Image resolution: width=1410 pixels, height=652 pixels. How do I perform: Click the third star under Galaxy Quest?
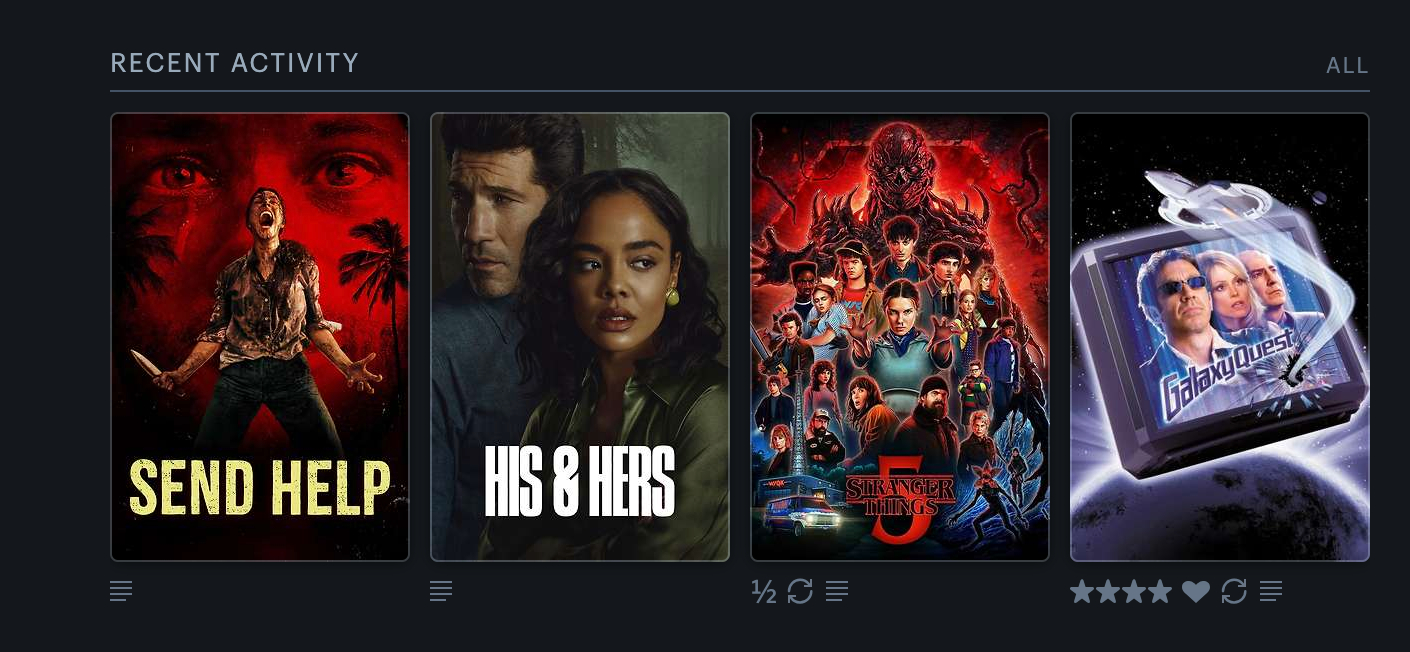click(x=1134, y=591)
